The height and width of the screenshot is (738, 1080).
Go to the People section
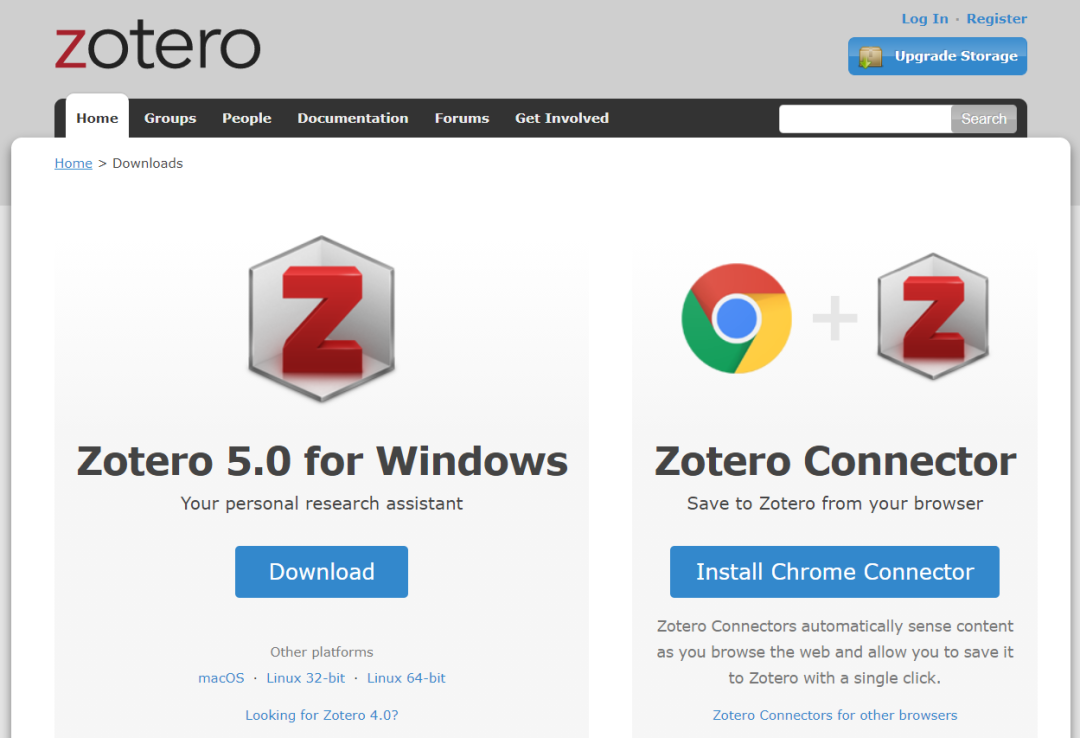point(247,118)
